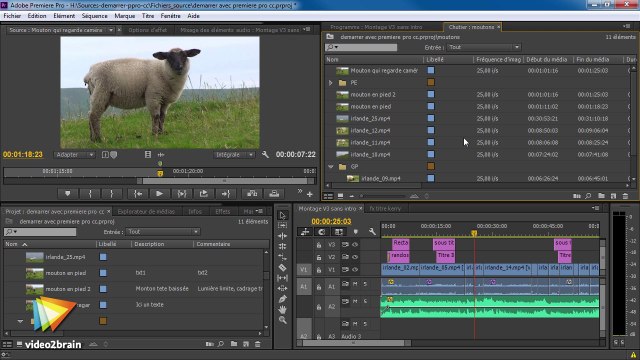Open Entrée Tout dropdown in moutons bin
640x360 pixels.
(484, 47)
